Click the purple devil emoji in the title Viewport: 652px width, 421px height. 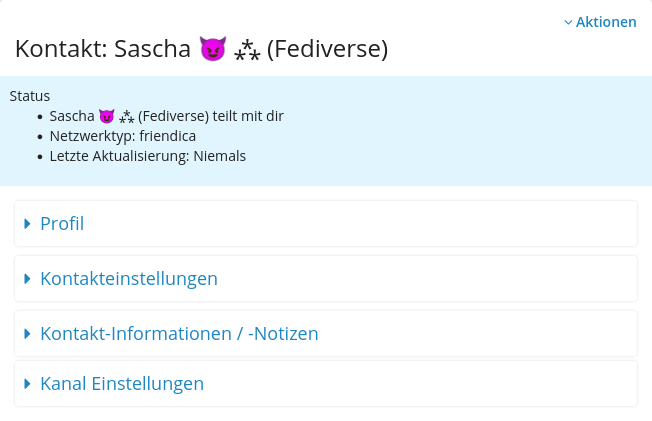click(x=213, y=49)
